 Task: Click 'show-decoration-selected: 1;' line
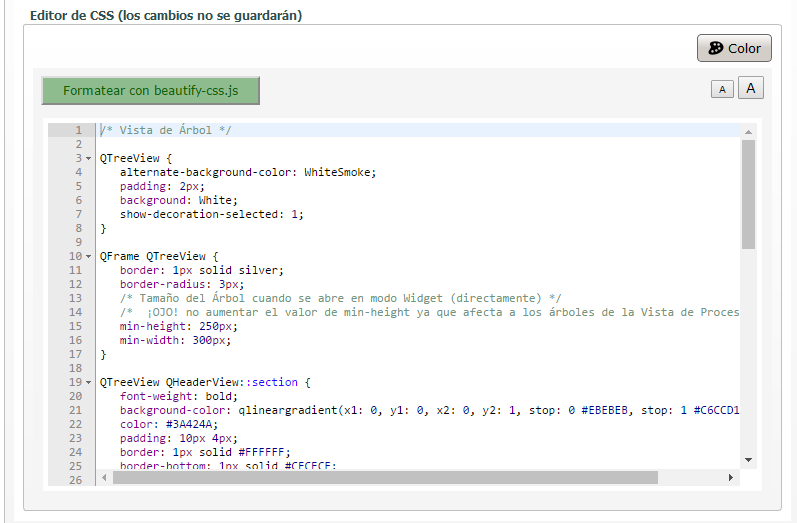point(211,214)
